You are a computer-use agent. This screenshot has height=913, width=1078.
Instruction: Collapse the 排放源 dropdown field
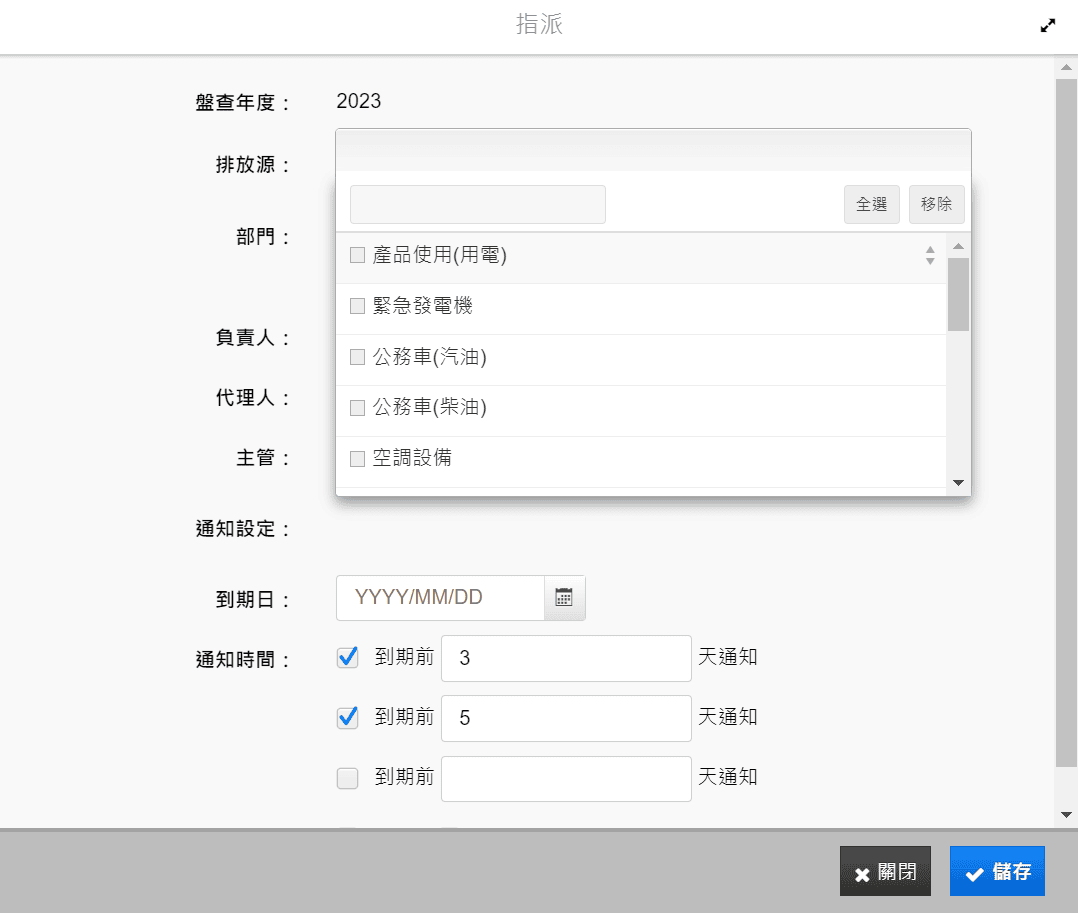pos(653,150)
